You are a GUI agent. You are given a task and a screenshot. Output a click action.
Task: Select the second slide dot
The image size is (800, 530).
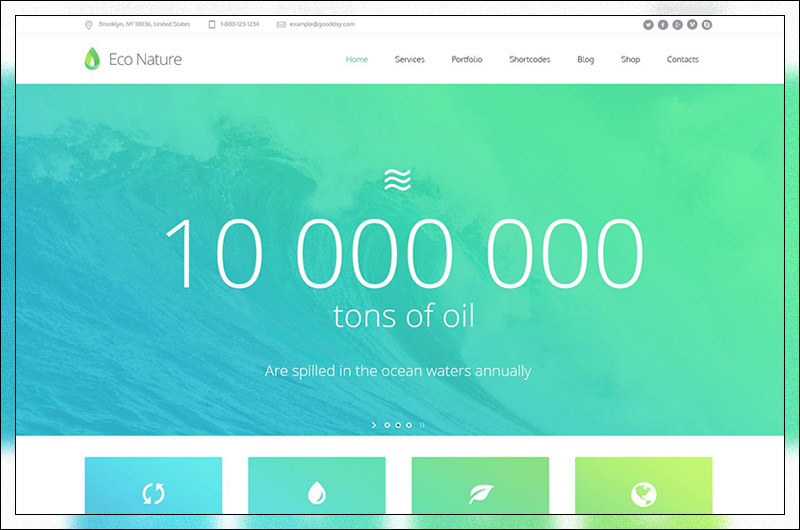398,425
